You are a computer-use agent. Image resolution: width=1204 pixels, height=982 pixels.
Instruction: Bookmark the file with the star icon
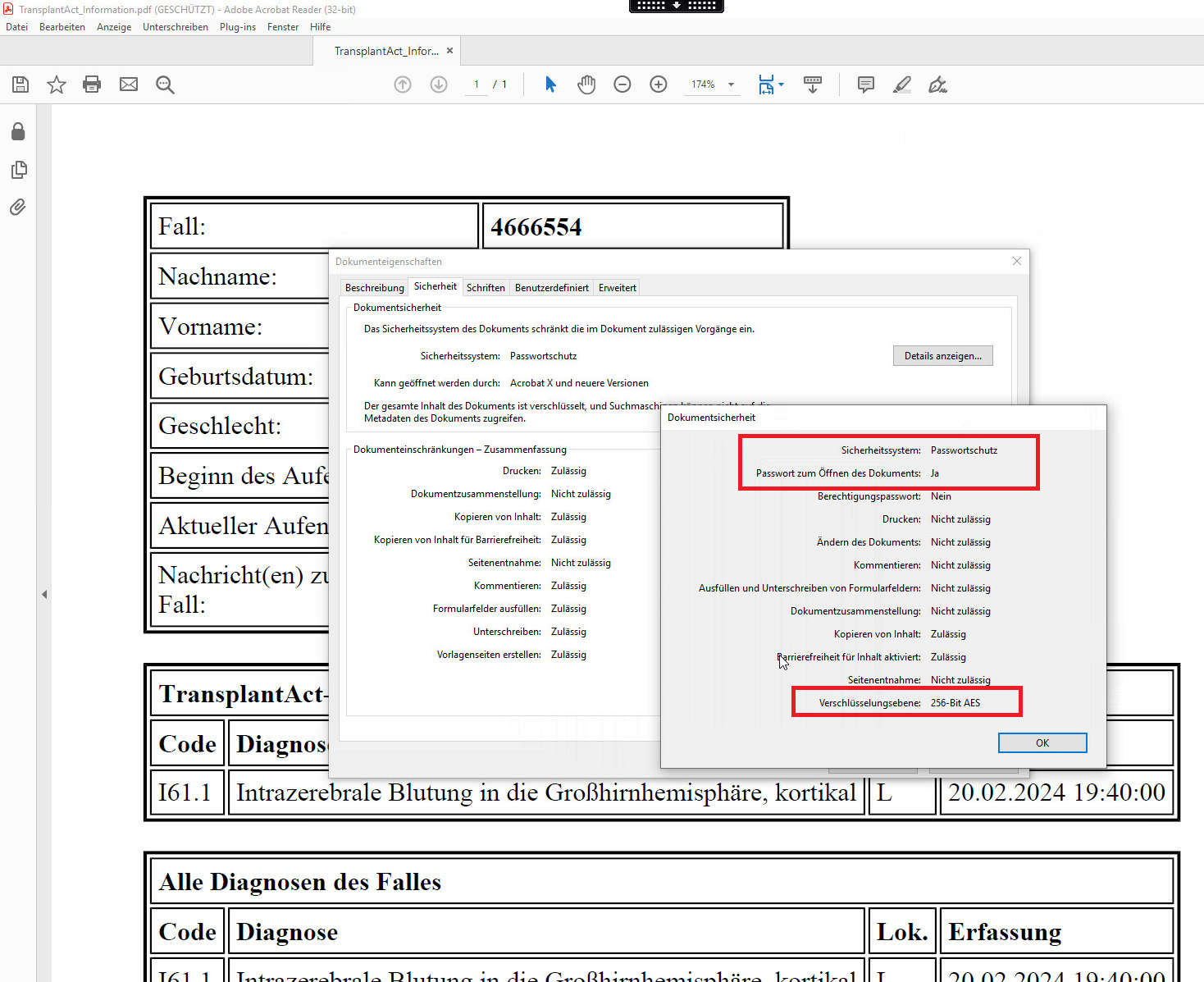click(x=57, y=84)
